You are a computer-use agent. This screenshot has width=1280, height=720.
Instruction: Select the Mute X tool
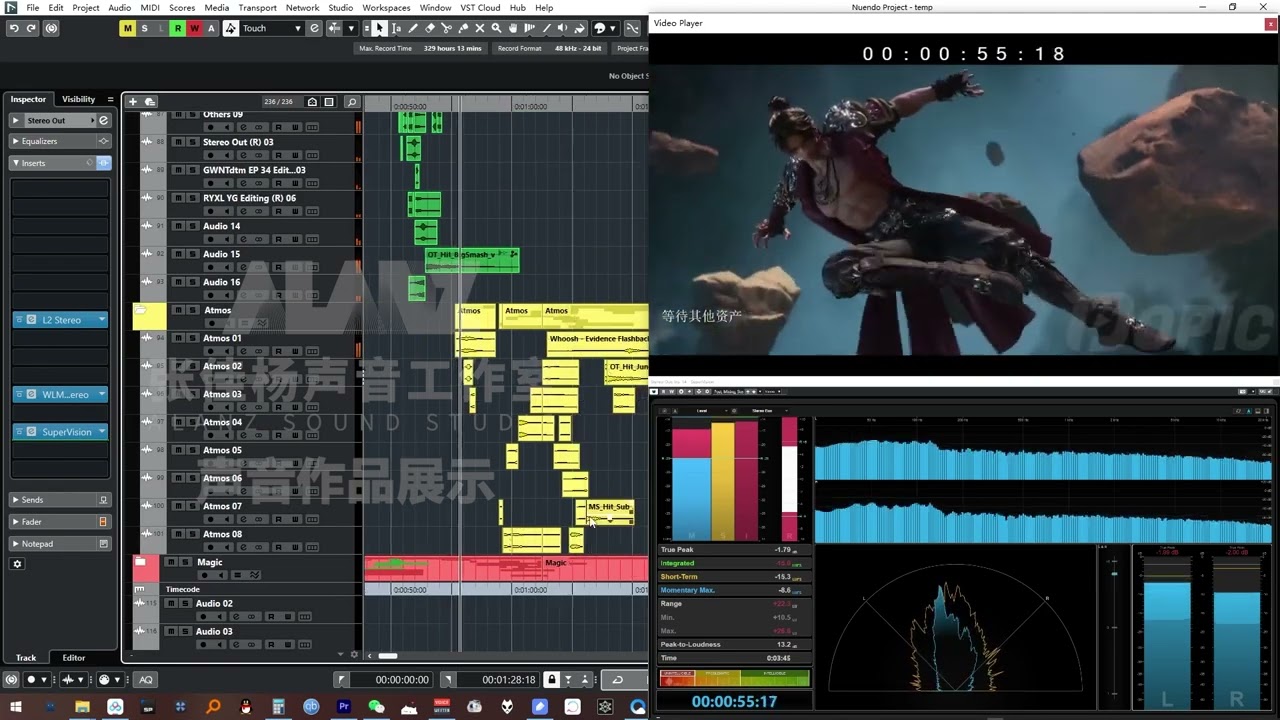[x=480, y=28]
